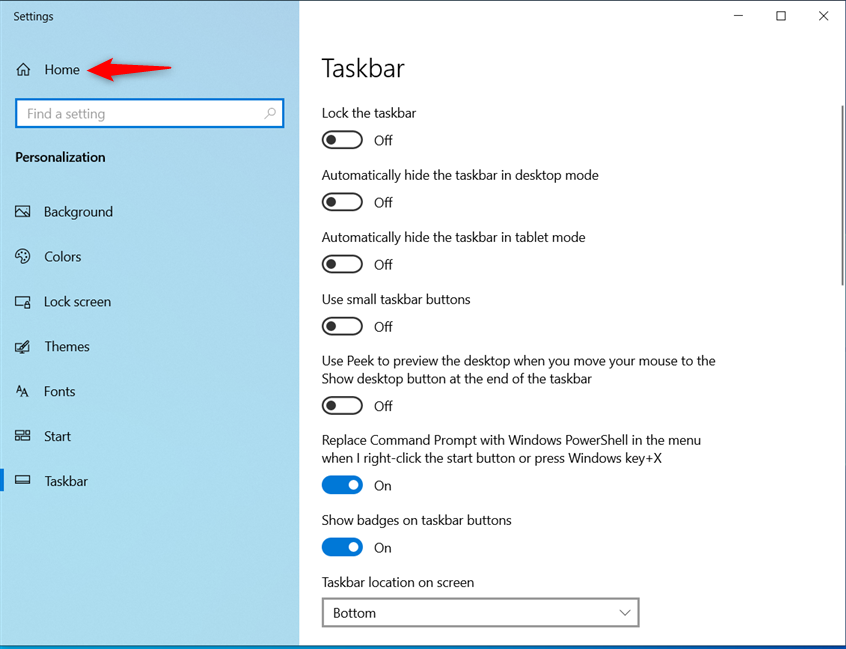The image size is (846, 649).
Task: Select the Lock screen icon
Action: (22, 301)
